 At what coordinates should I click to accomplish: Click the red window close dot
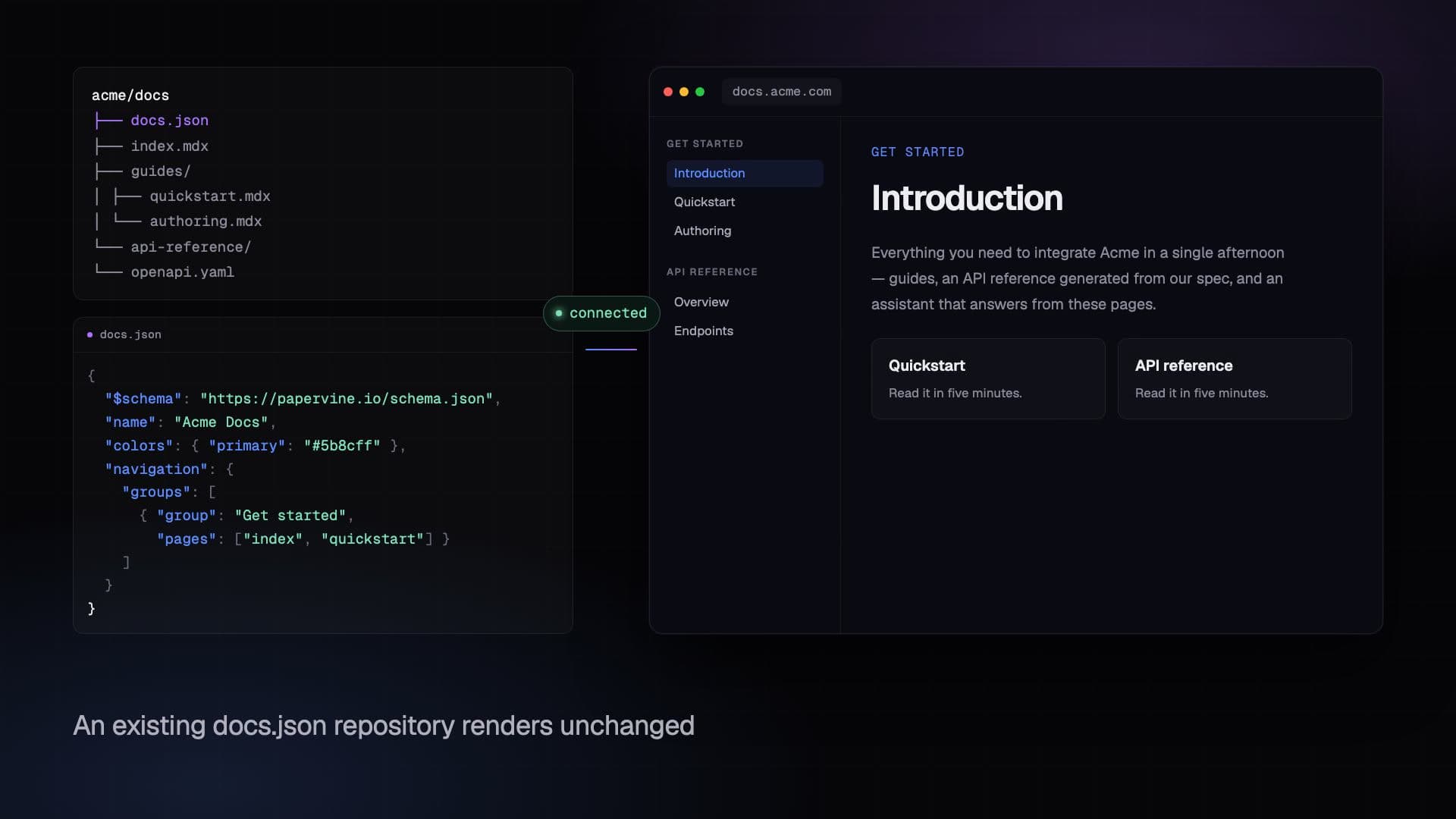point(668,92)
